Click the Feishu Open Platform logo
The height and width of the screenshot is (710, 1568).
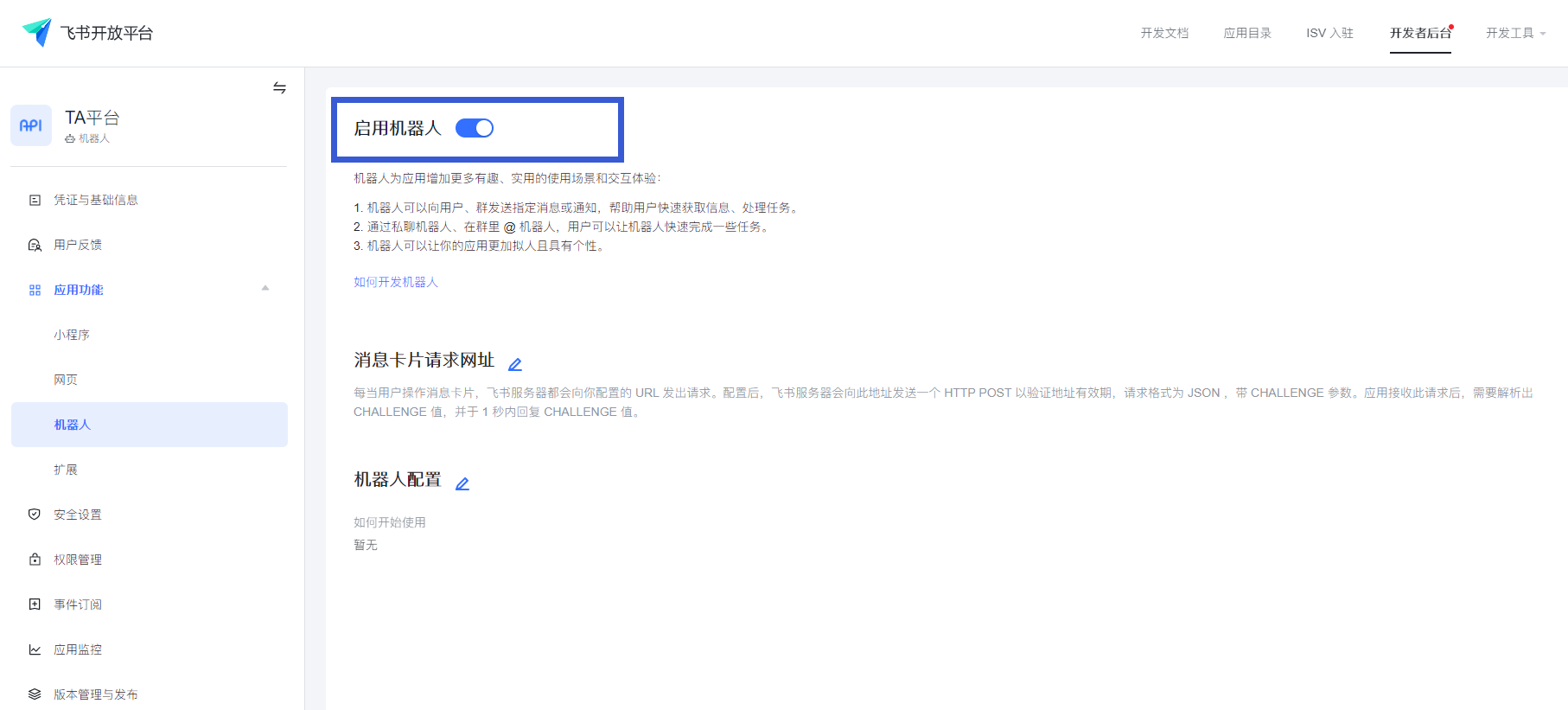tap(37, 33)
